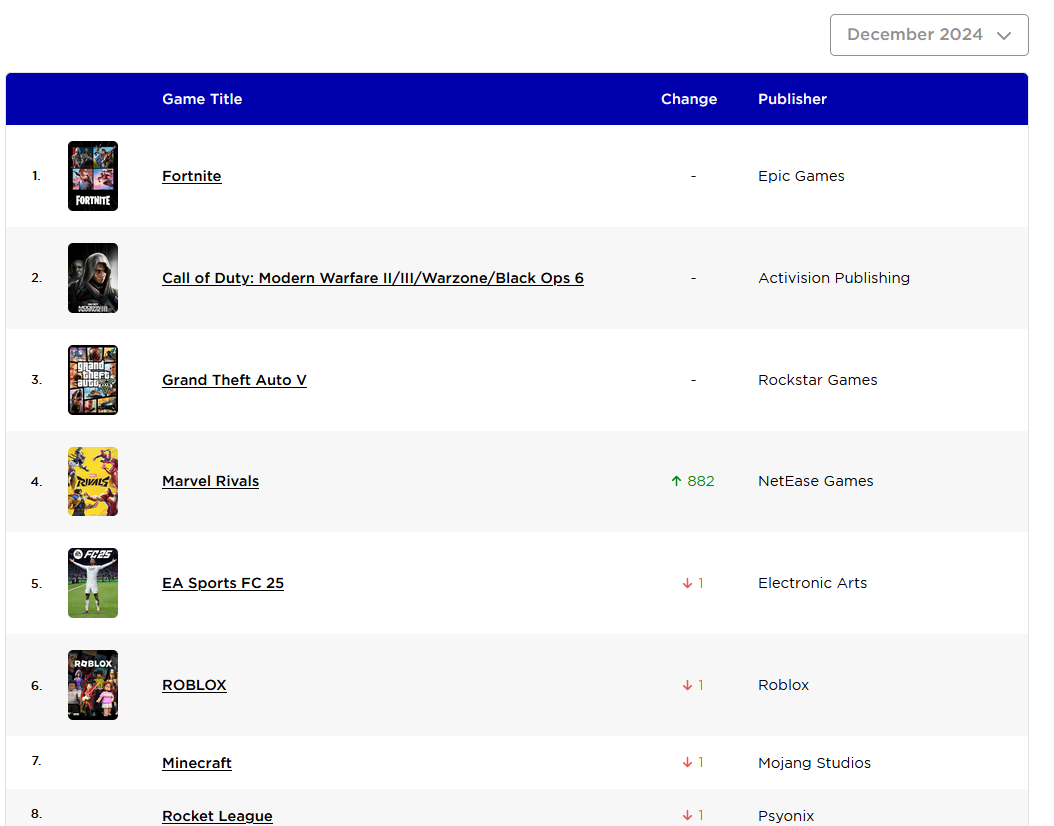Click the Publisher column header
The width and height of the screenshot is (1054, 826).
(793, 99)
